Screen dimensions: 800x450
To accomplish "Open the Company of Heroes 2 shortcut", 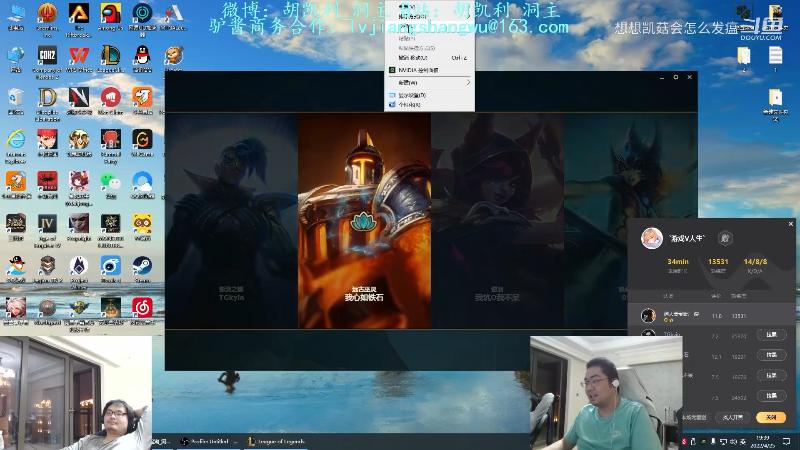I will (x=47, y=62).
